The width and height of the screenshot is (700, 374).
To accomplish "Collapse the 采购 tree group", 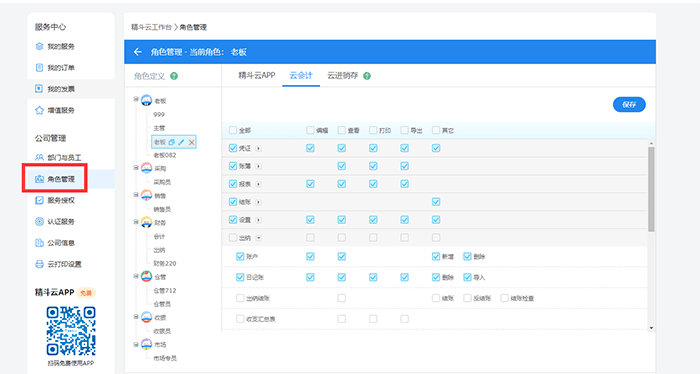I will click(x=136, y=167).
